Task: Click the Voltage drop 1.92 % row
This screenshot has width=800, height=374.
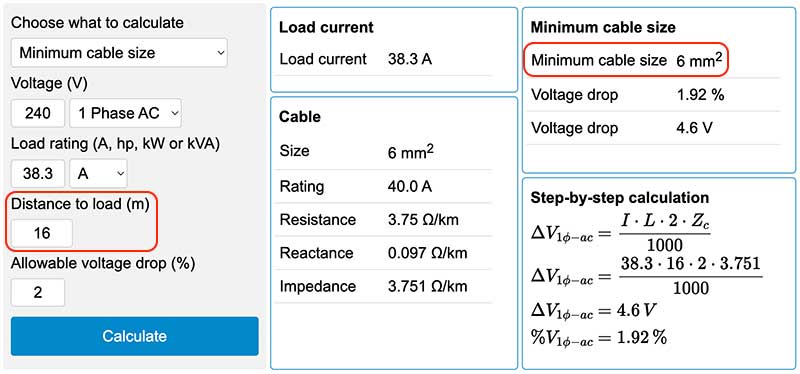Action: tap(654, 95)
